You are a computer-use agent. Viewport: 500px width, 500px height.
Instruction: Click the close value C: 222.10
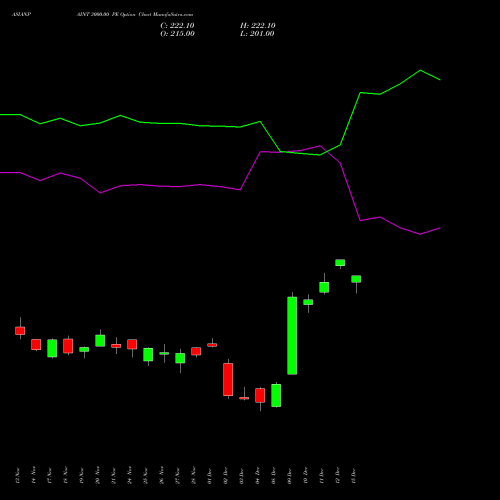(x=177, y=26)
